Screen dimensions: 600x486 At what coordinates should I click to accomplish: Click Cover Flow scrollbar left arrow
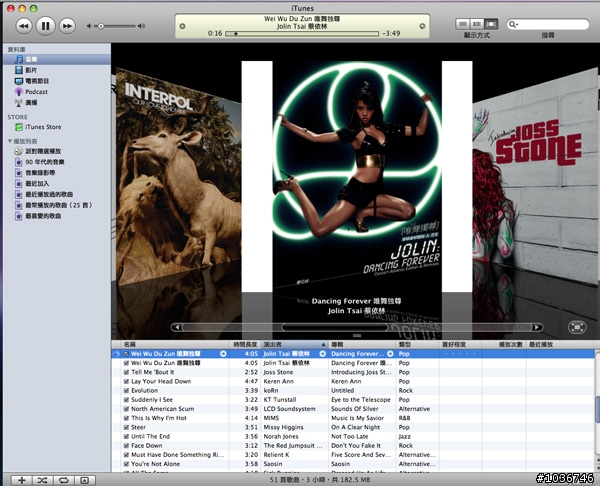pos(177,327)
